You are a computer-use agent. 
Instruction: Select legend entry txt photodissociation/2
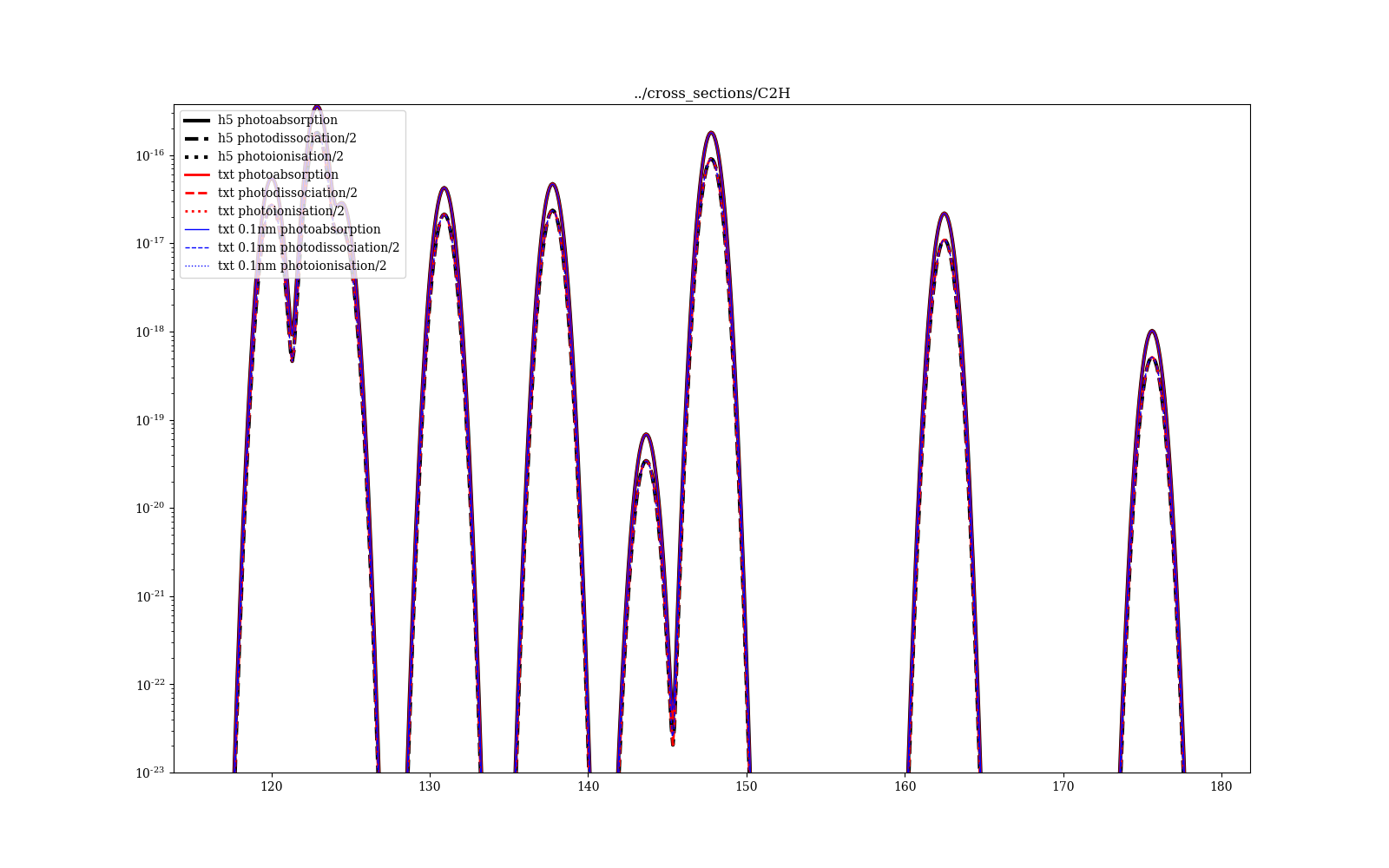271,193
